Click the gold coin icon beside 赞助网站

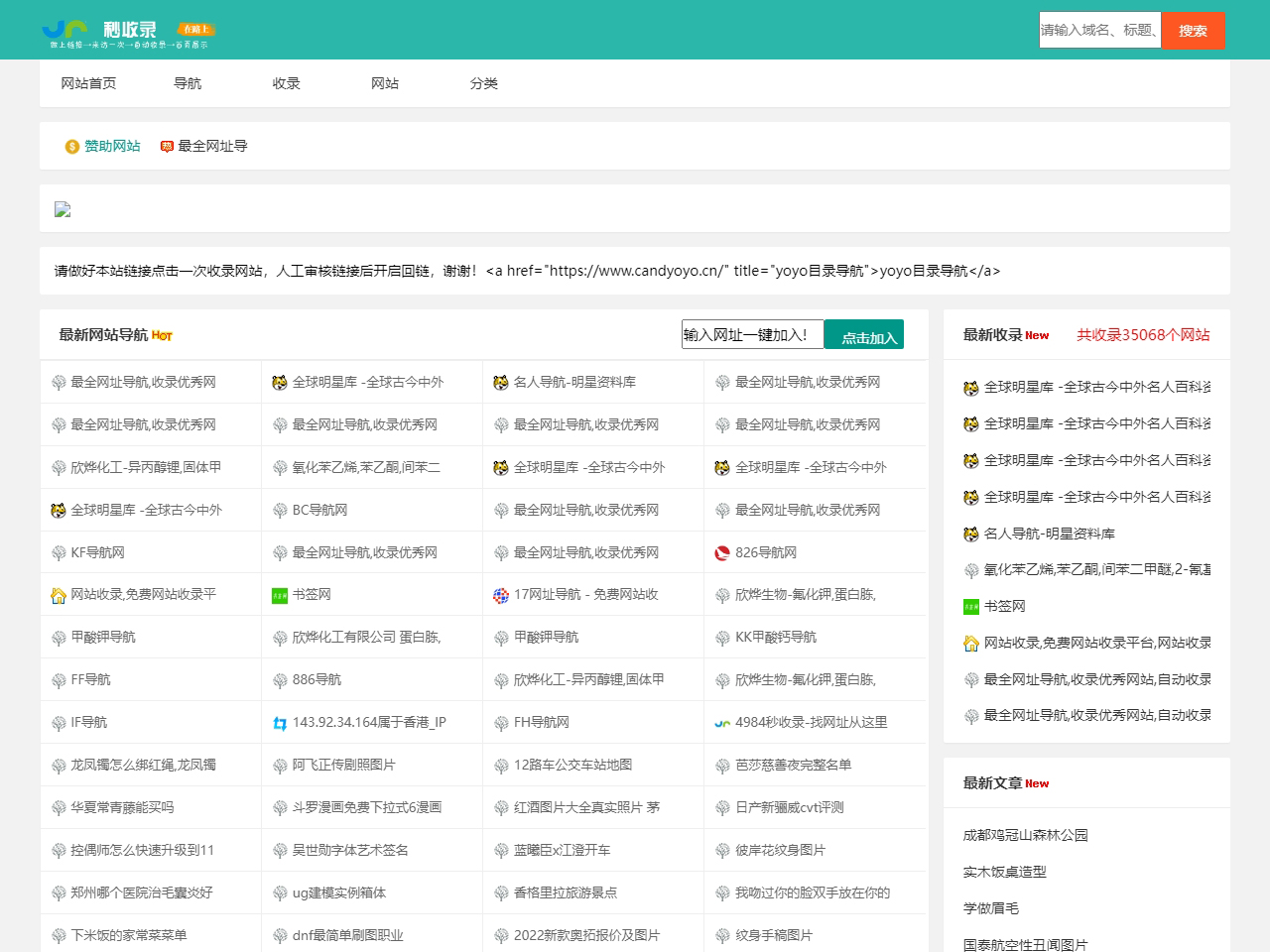tap(71, 147)
